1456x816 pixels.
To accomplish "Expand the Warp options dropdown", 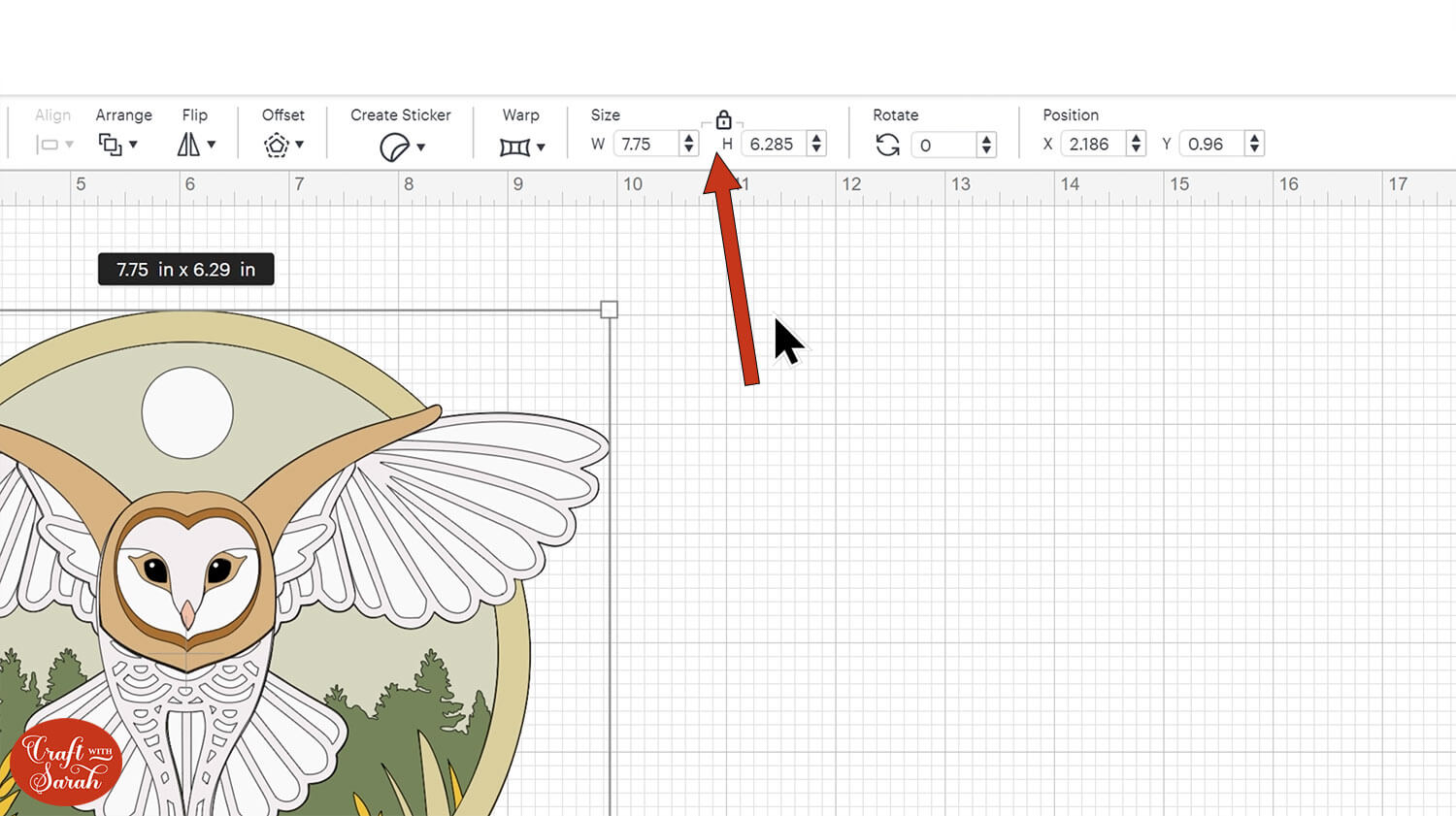I will (541, 147).
